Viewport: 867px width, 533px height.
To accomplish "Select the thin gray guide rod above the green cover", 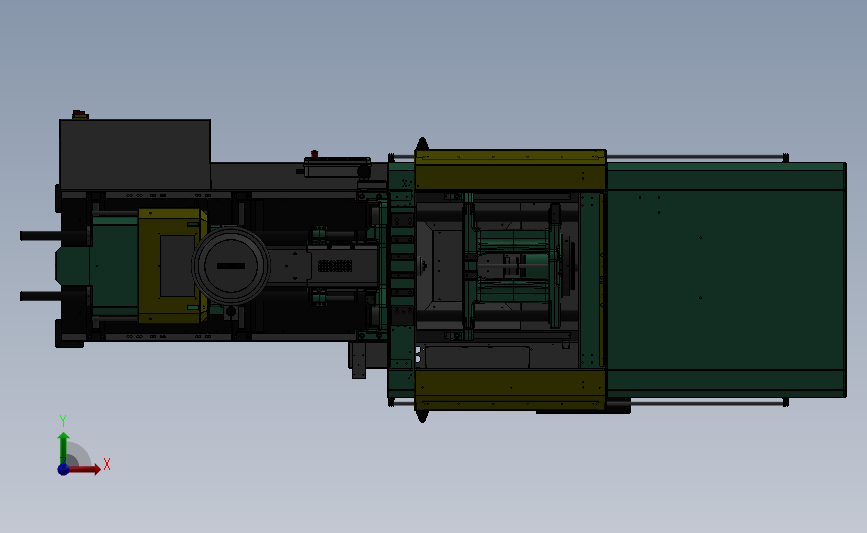I will [x=697, y=158].
